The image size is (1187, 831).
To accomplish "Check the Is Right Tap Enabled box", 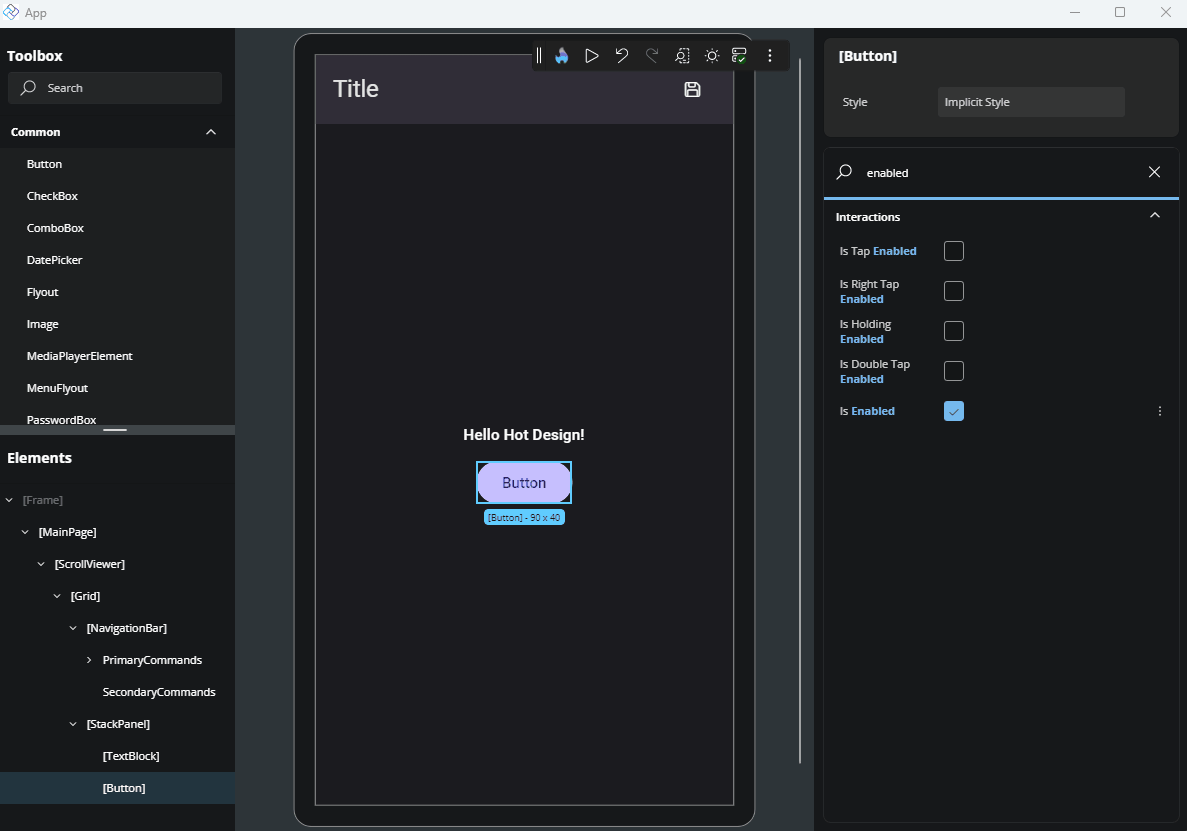I will pyautogui.click(x=953, y=290).
